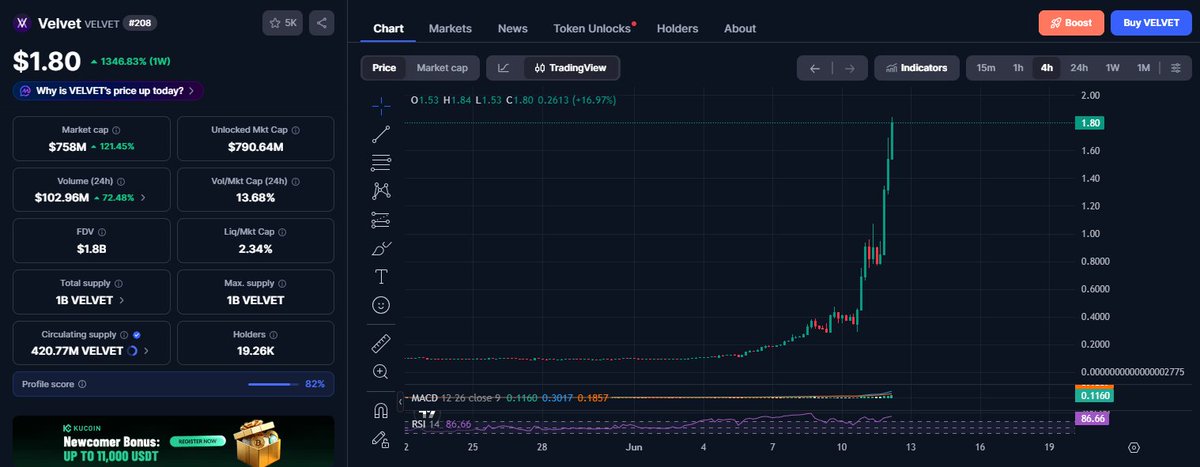
Task: Open the position forecasting tool
Action: coord(381,219)
